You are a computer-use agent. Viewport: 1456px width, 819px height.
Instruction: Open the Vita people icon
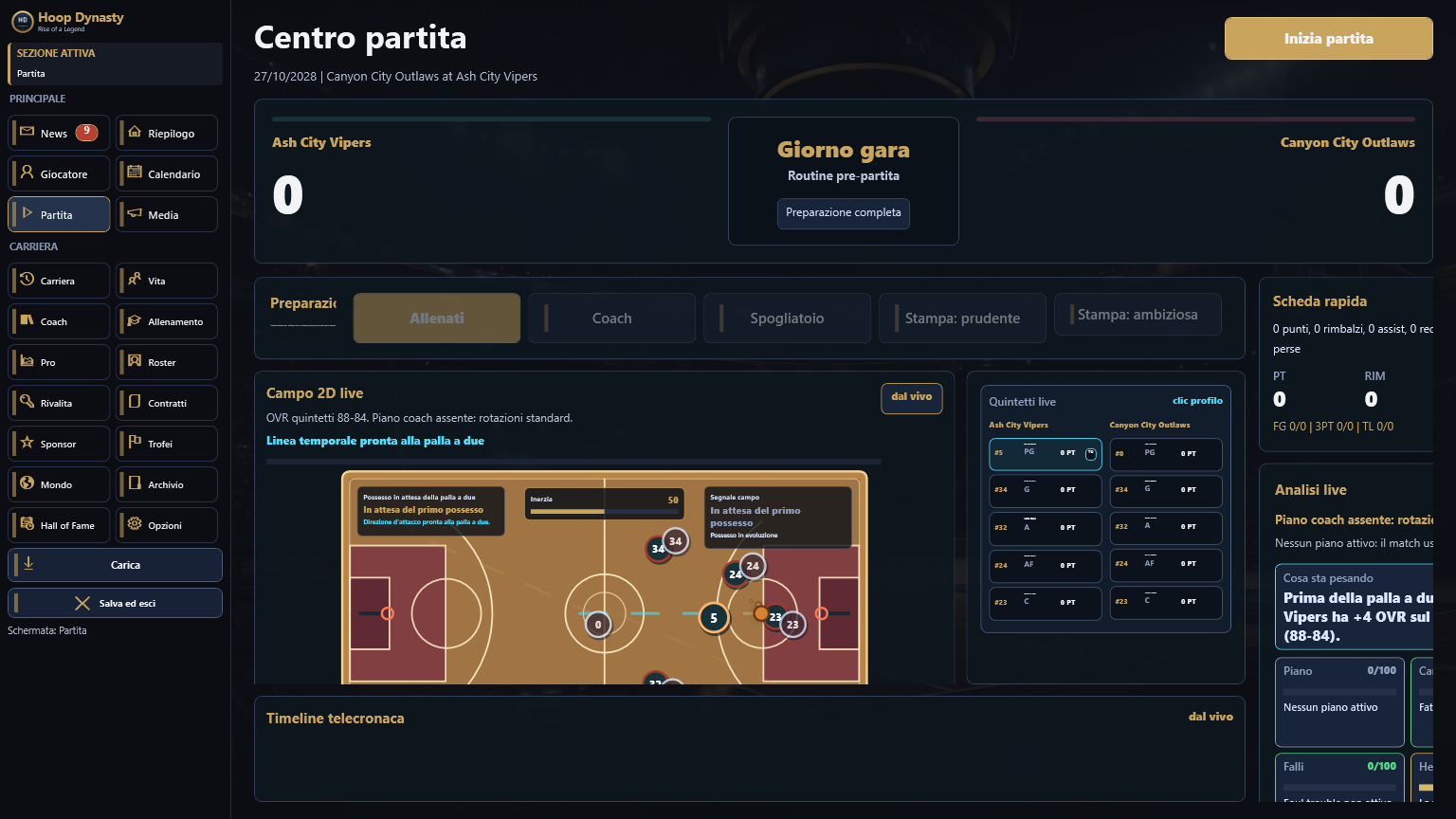coord(135,280)
